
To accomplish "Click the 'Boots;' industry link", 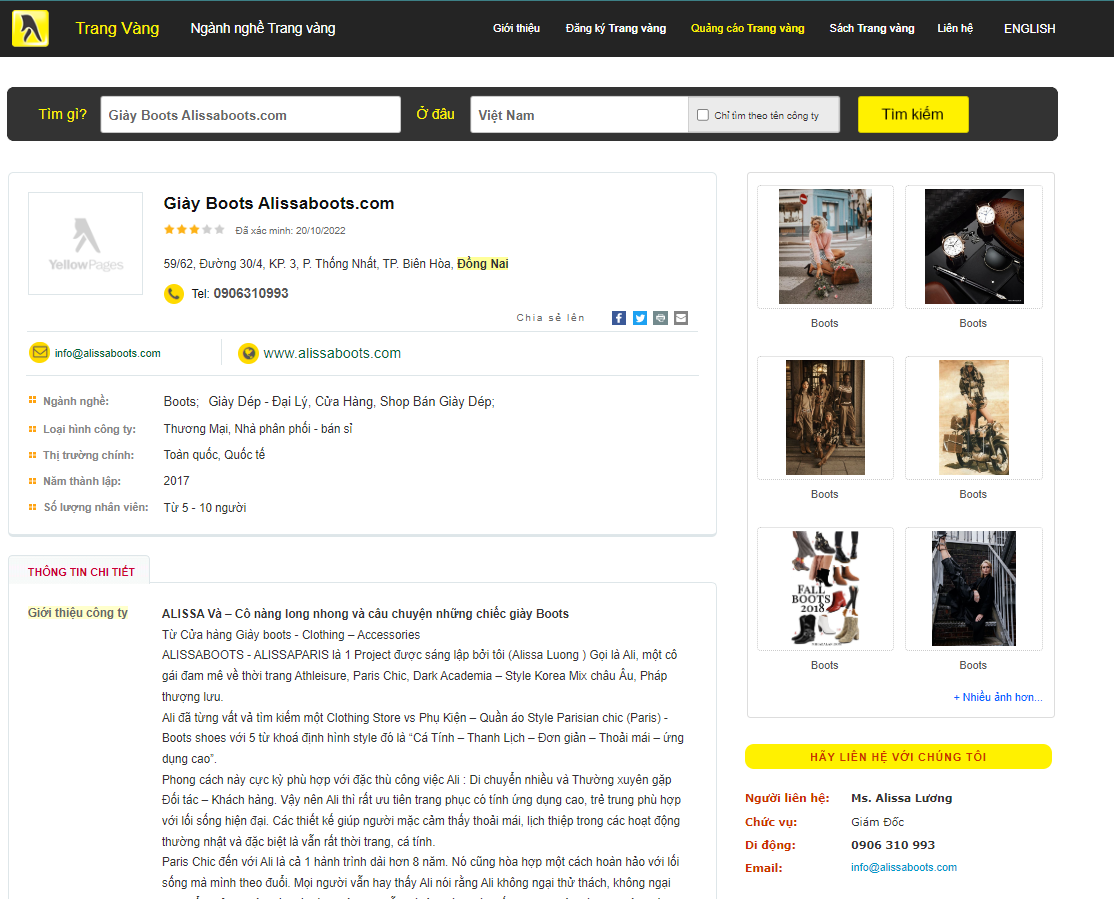I will [x=181, y=402].
